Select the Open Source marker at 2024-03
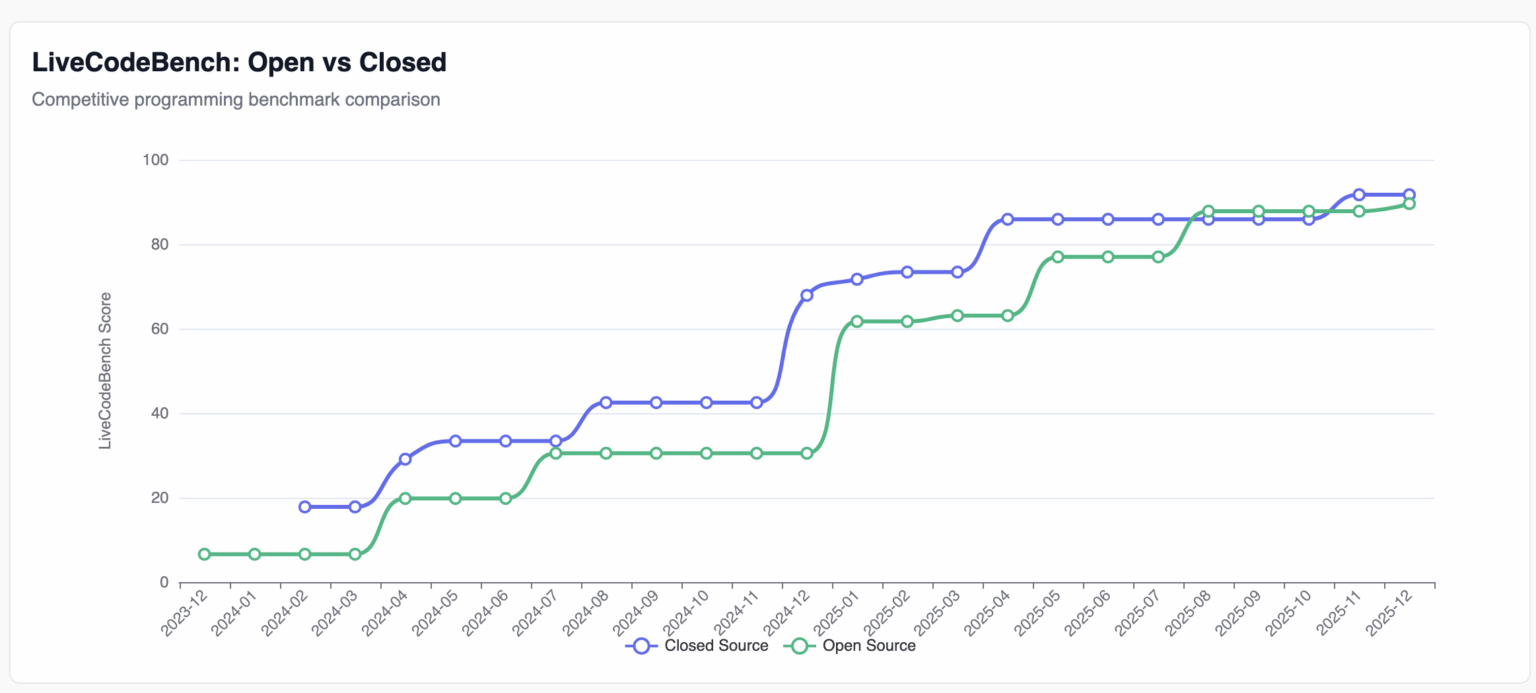The width and height of the screenshot is (1536, 693). coord(355,554)
